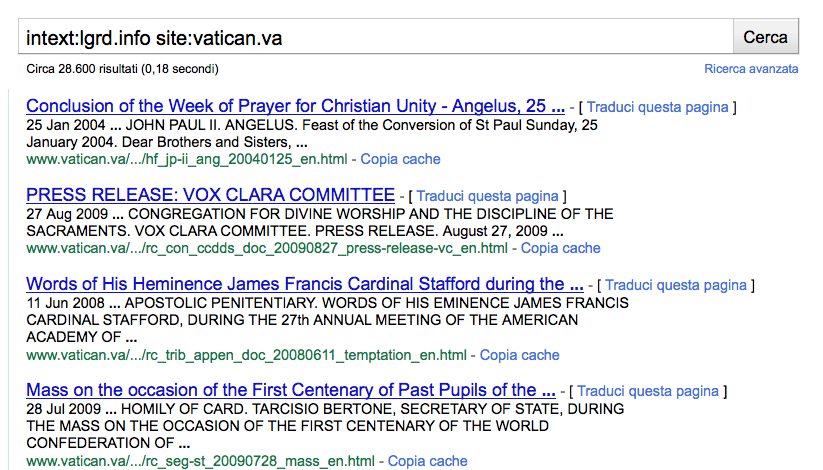Translate the Vox Clara press release page

point(489,196)
